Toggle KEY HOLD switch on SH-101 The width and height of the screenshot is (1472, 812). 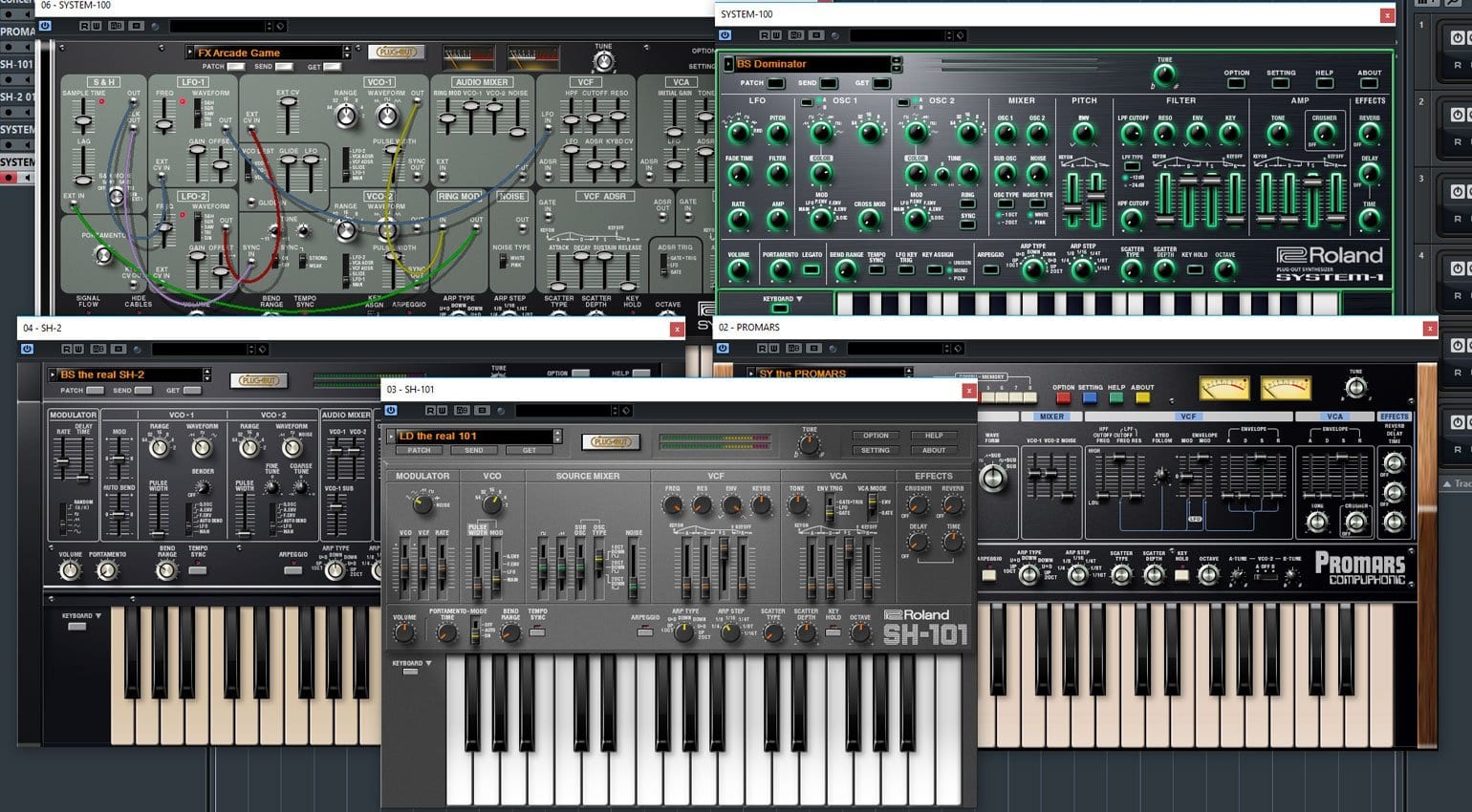(x=833, y=631)
